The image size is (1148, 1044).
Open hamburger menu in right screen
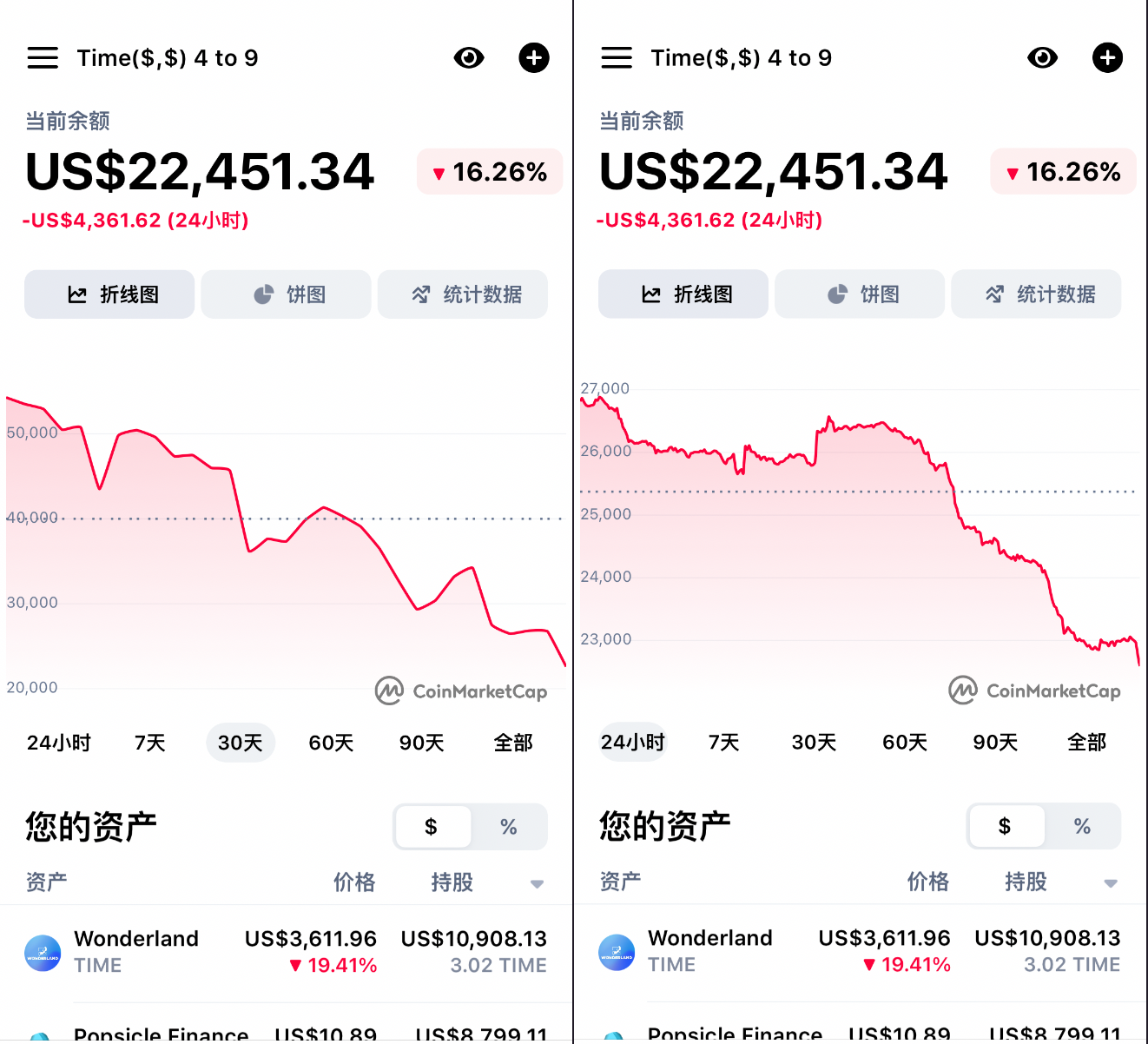tap(617, 58)
